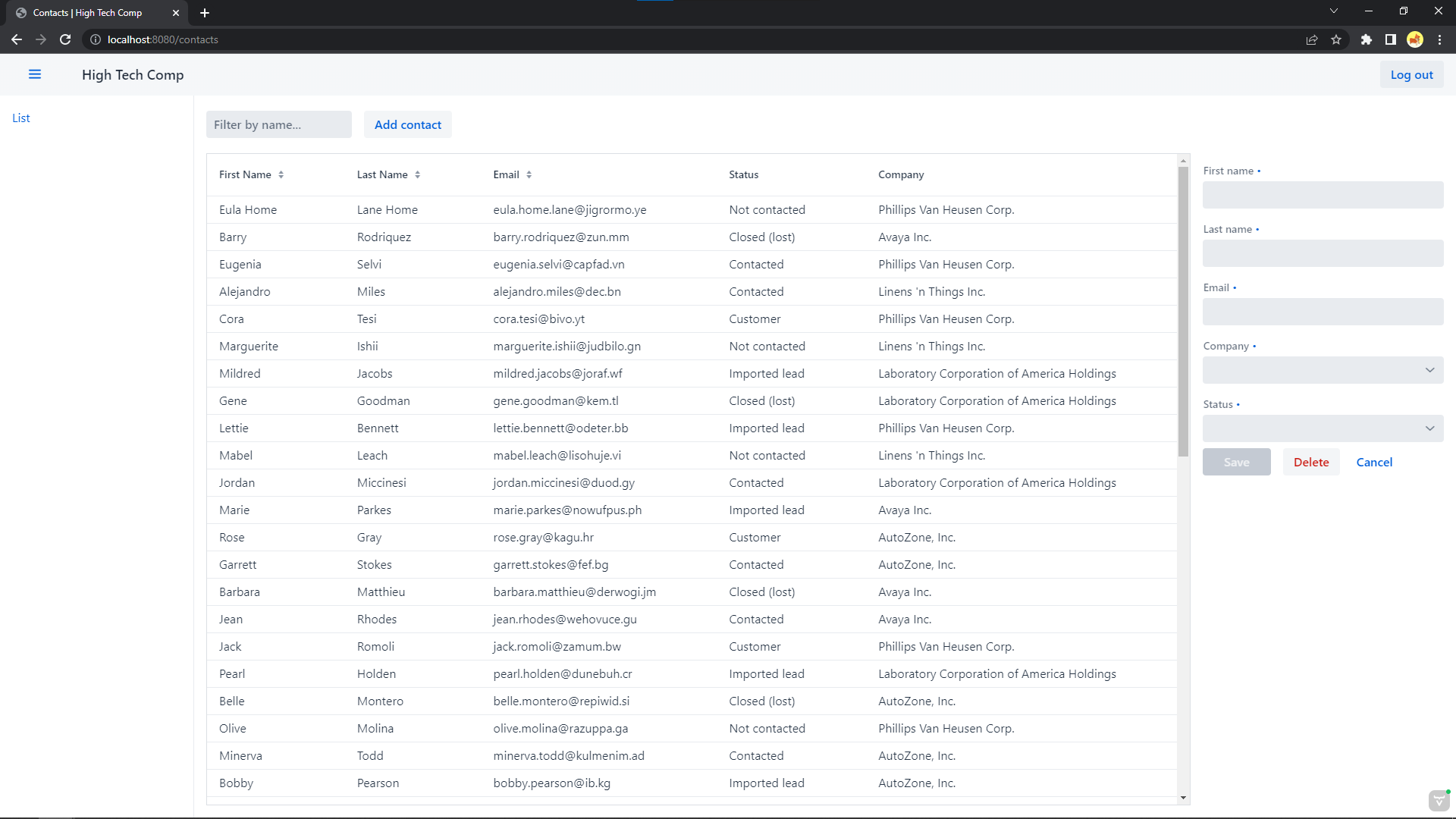Sort by Last Name column arrows

tap(418, 174)
